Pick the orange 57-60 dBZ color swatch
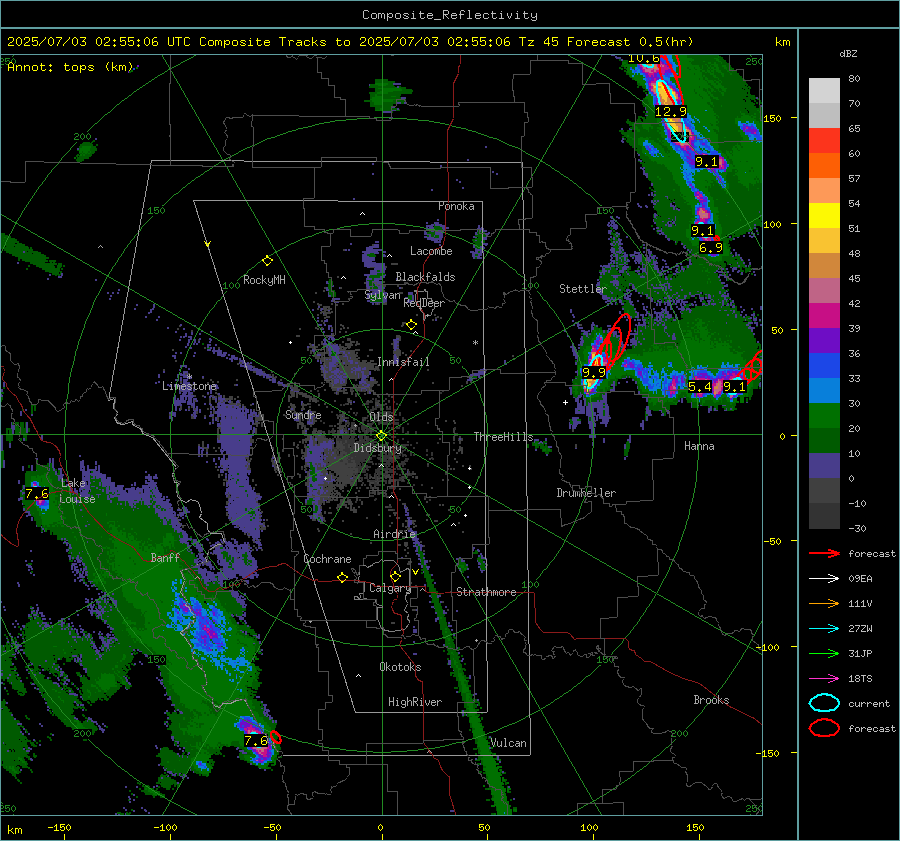900x841 pixels. point(824,166)
